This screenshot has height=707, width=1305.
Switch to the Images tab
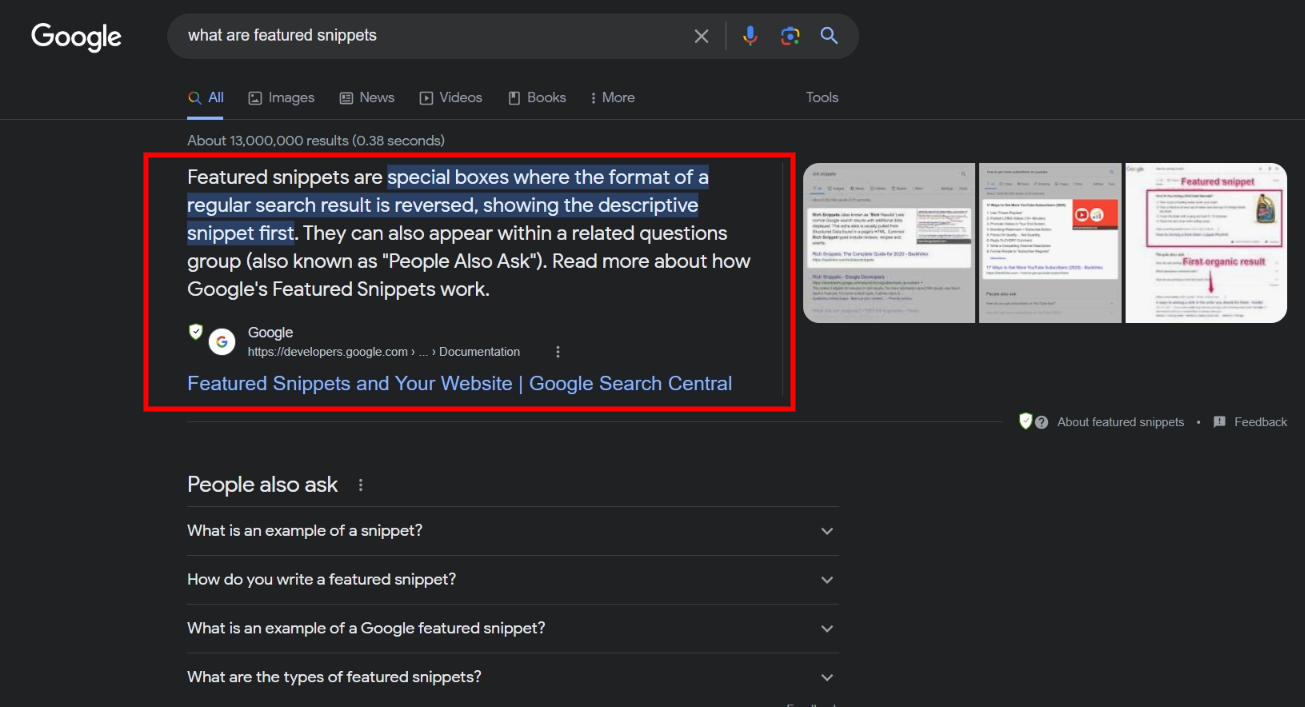(x=281, y=98)
